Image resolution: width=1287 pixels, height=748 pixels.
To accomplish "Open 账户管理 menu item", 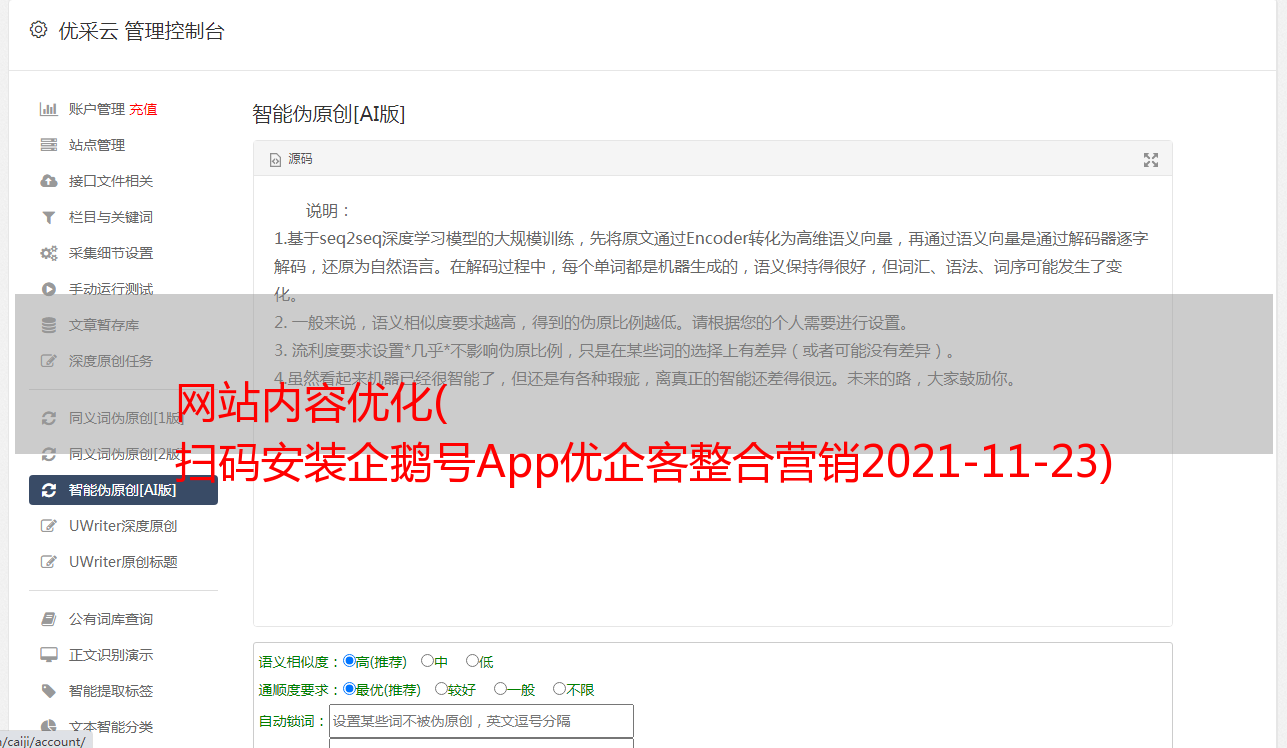I will tap(97, 109).
